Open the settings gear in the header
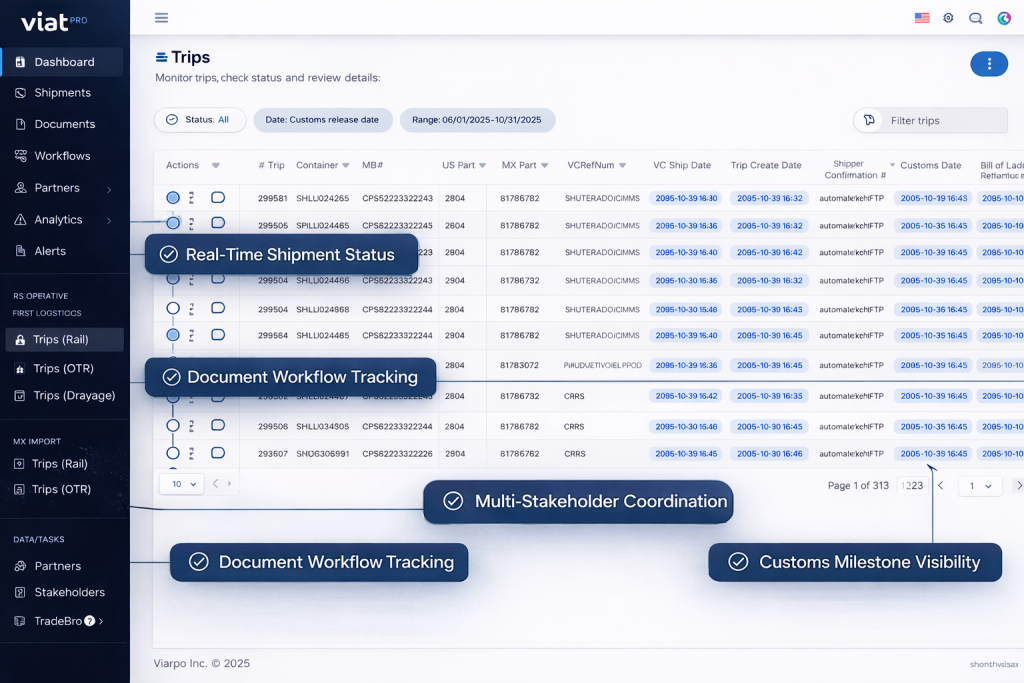 (x=948, y=18)
